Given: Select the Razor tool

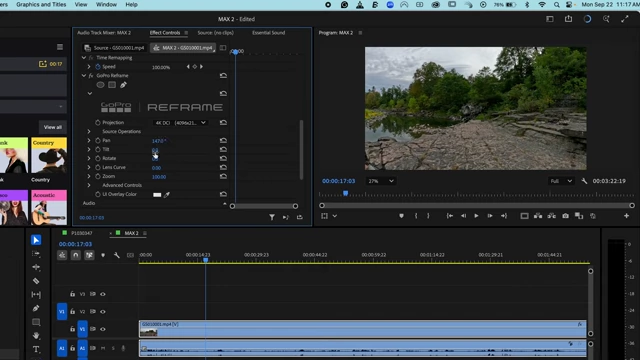Looking at the screenshot, I should (36, 281).
